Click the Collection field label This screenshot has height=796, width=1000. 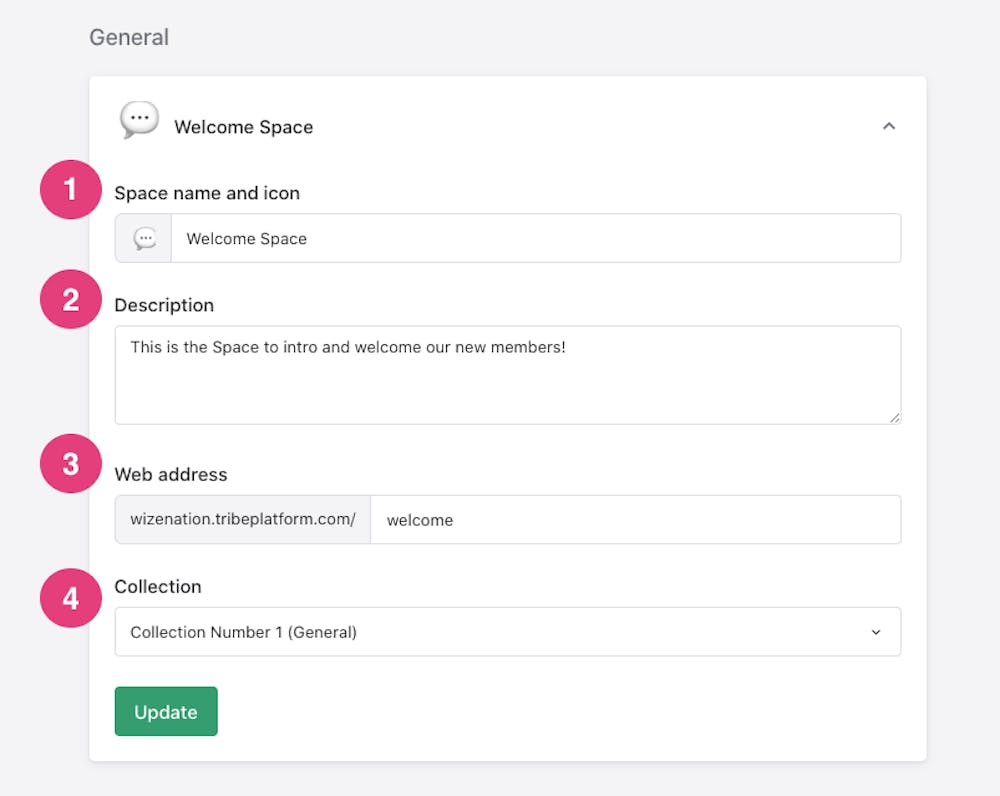click(158, 586)
